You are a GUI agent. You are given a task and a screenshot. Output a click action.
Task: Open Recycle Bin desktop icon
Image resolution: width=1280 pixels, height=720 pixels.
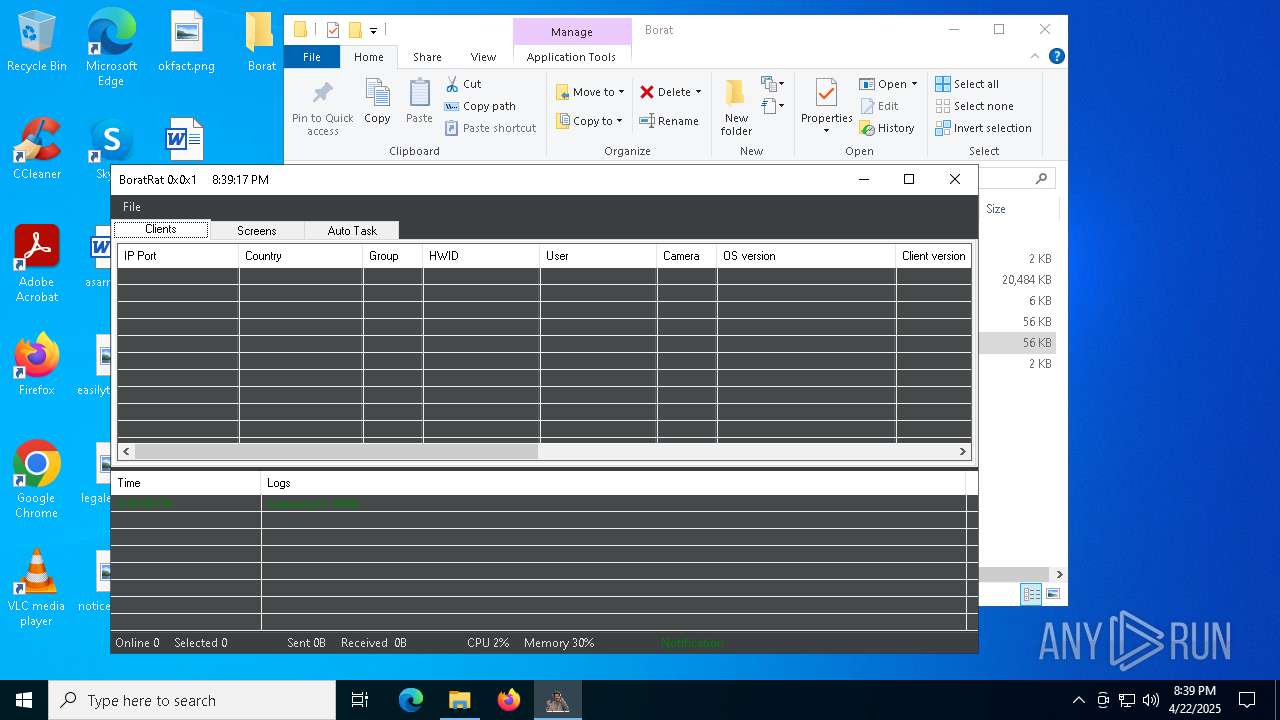[x=37, y=42]
